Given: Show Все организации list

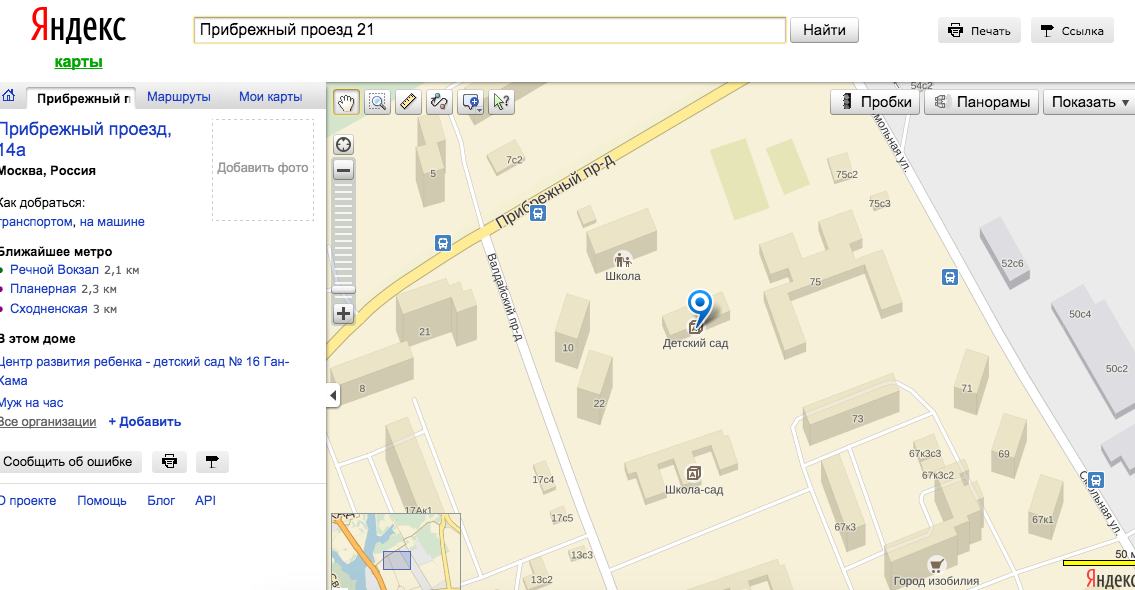Looking at the screenshot, I should tap(48, 422).
